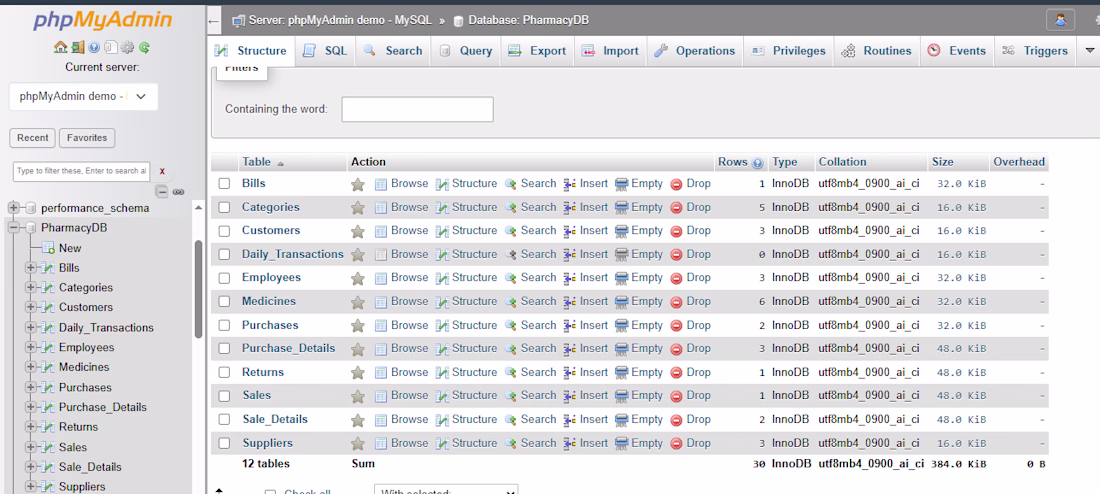Click the red X to clear filter

coord(162,171)
